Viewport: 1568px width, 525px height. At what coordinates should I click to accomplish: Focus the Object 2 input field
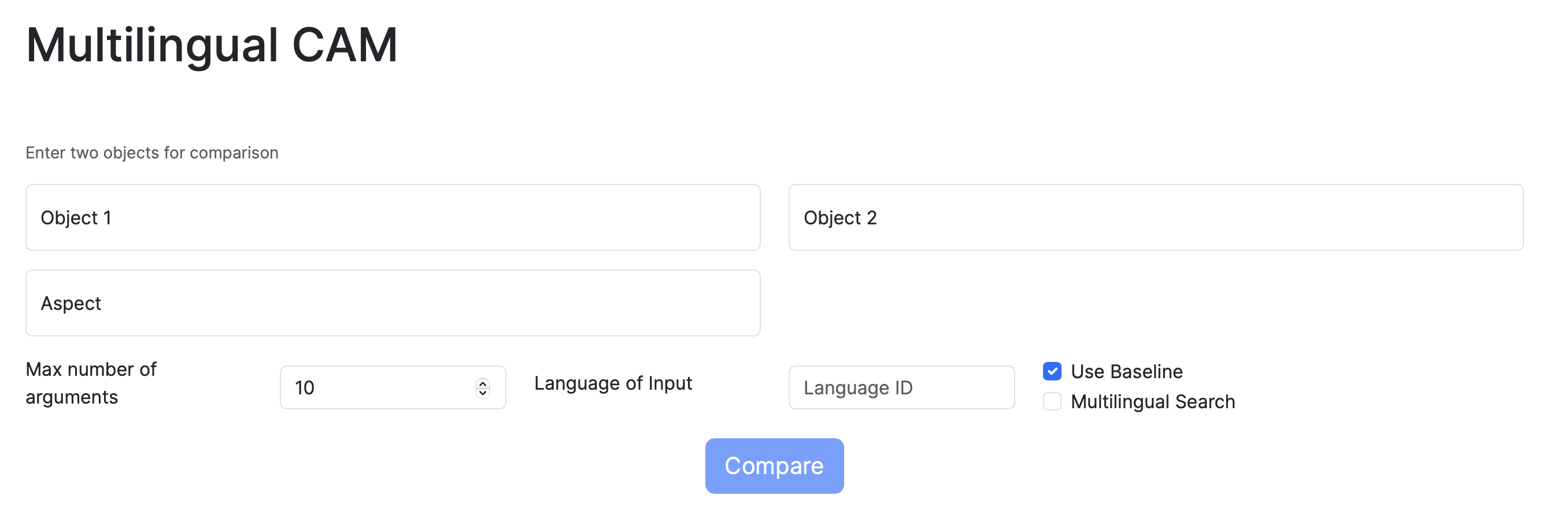click(1155, 217)
